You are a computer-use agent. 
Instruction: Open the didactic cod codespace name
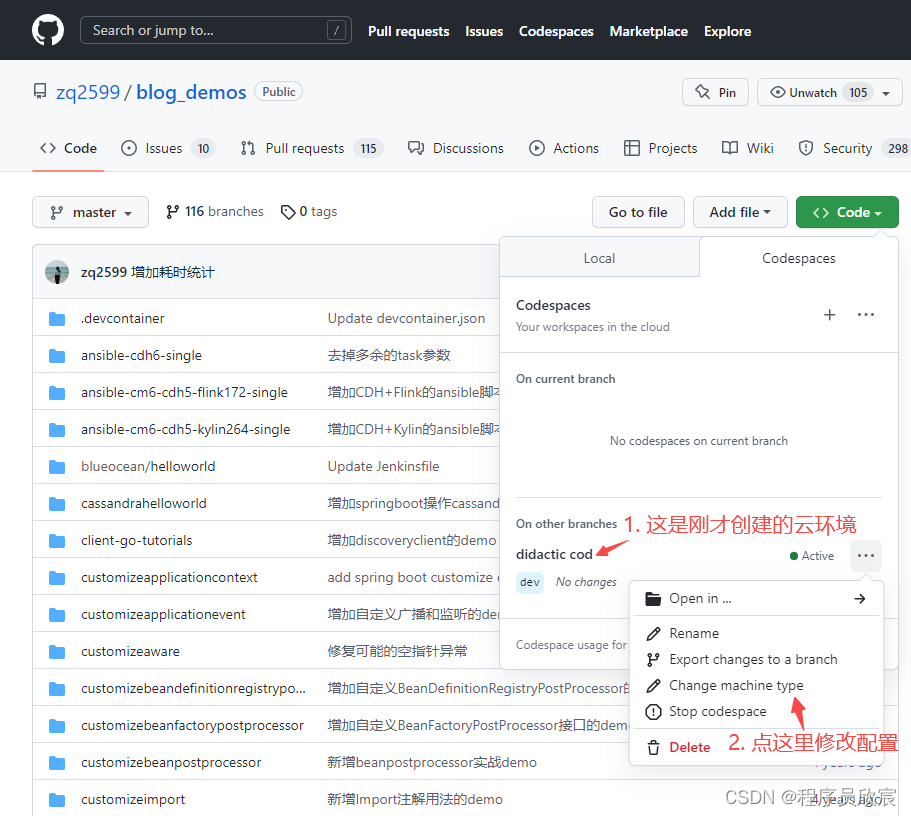[554, 554]
